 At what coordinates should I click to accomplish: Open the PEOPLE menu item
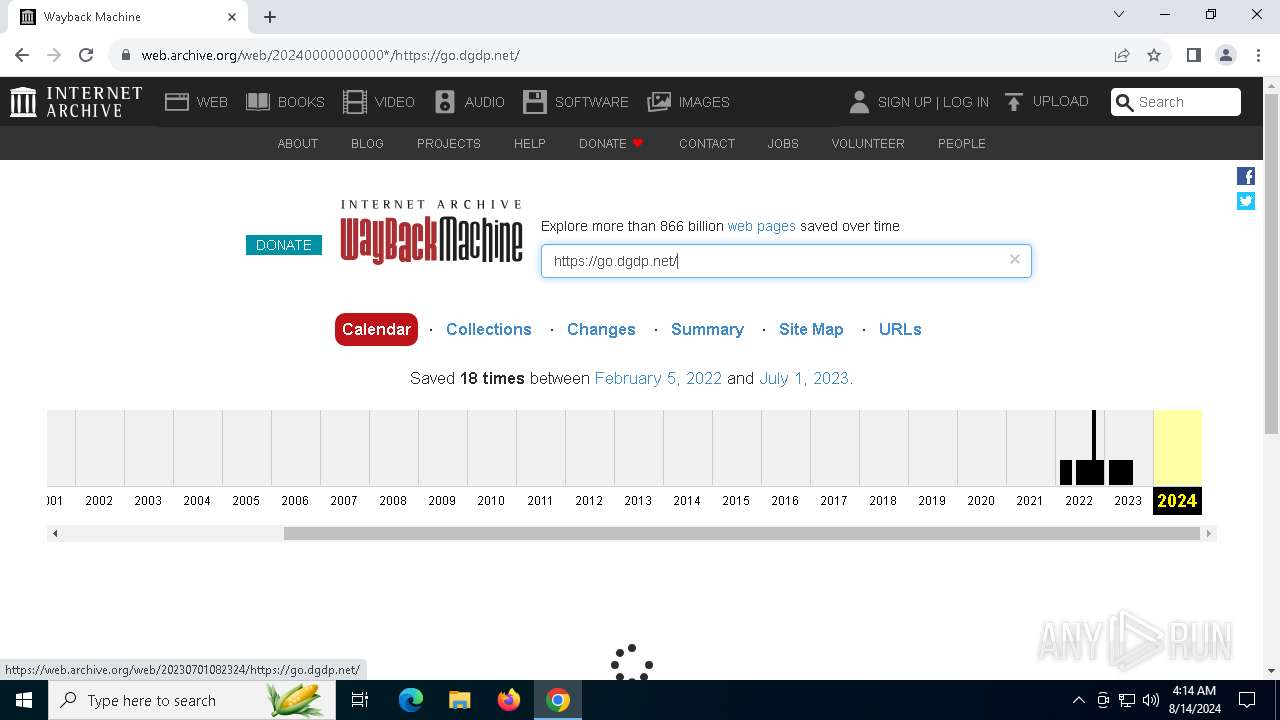(x=962, y=143)
